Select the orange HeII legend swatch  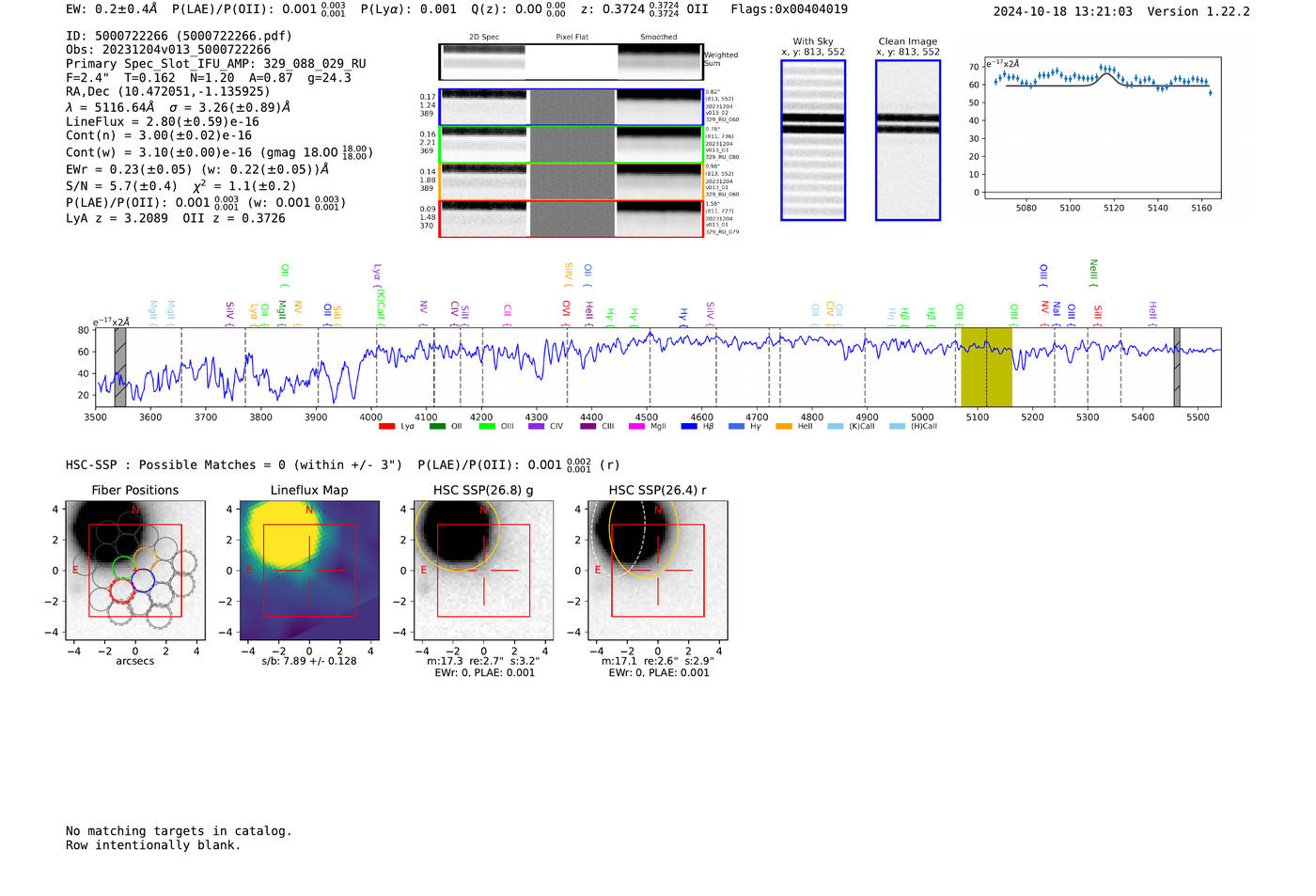pyautogui.click(x=784, y=427)
